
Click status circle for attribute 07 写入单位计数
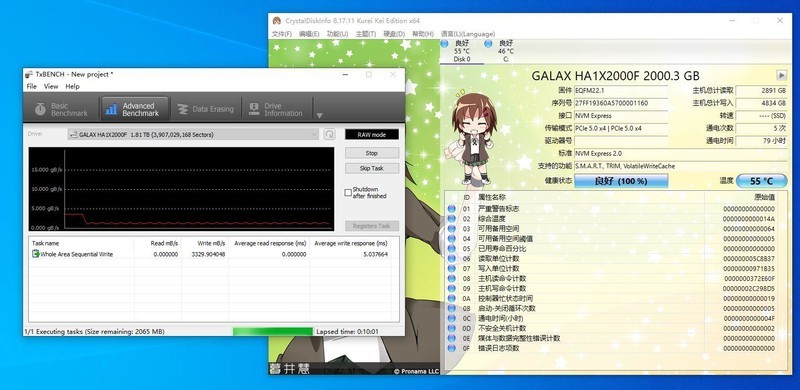click(x=452, y=269)
